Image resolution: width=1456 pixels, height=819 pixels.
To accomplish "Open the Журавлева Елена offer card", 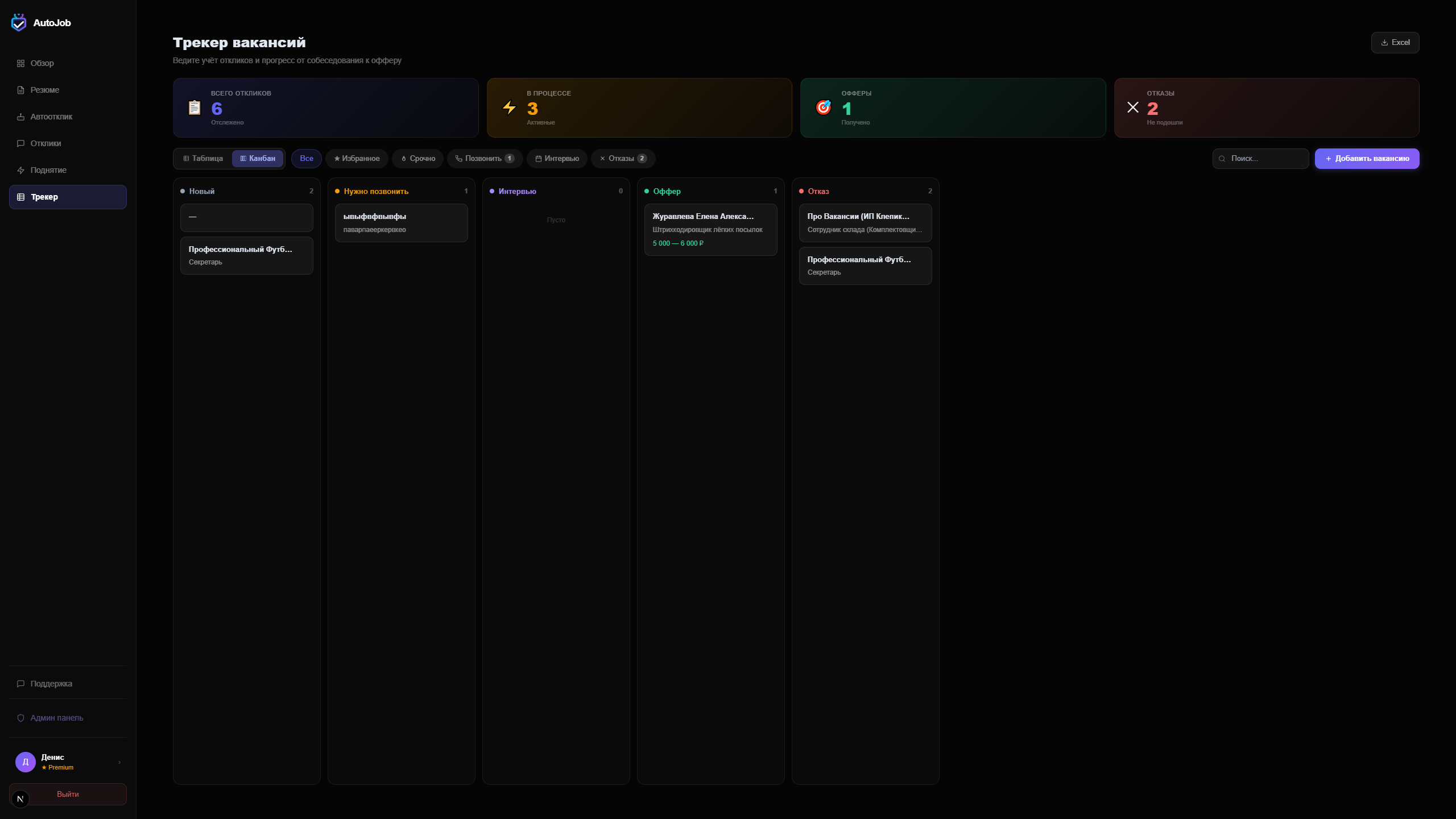I will tap(710, 229).
